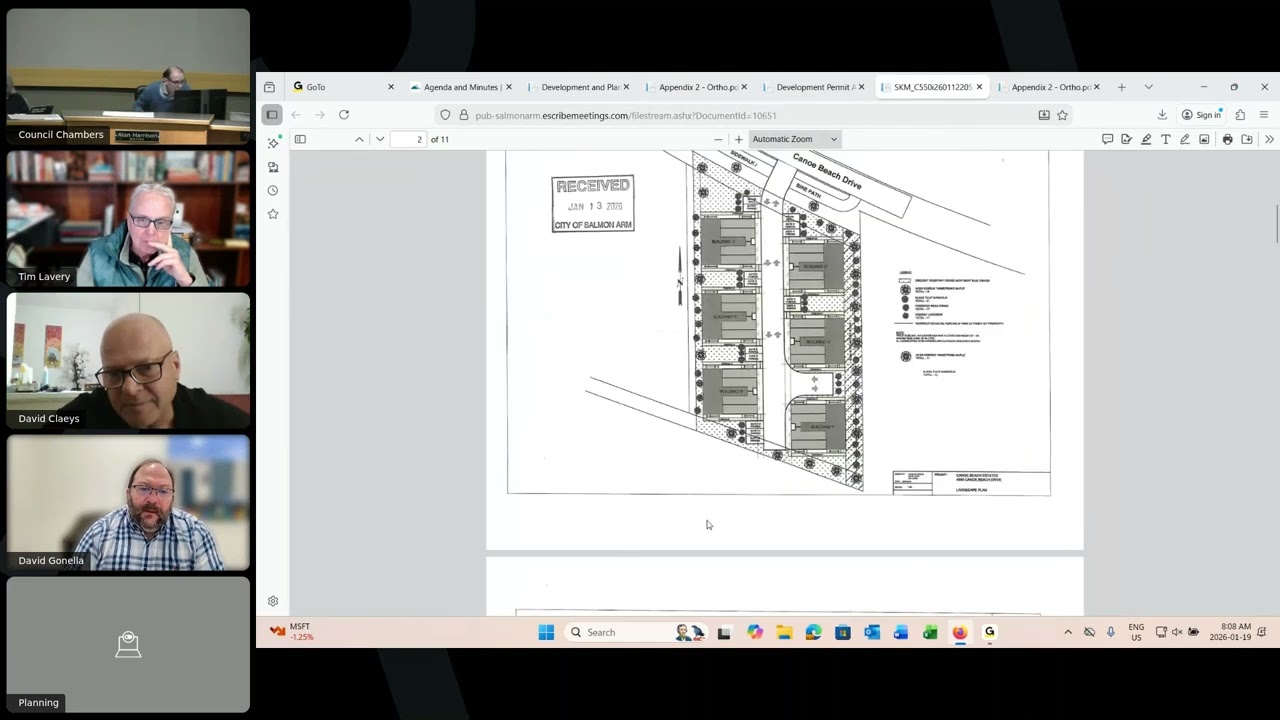Select the Draw pen tool
This screenshot has width=1280, height=720.
[x=1185, y=139]
